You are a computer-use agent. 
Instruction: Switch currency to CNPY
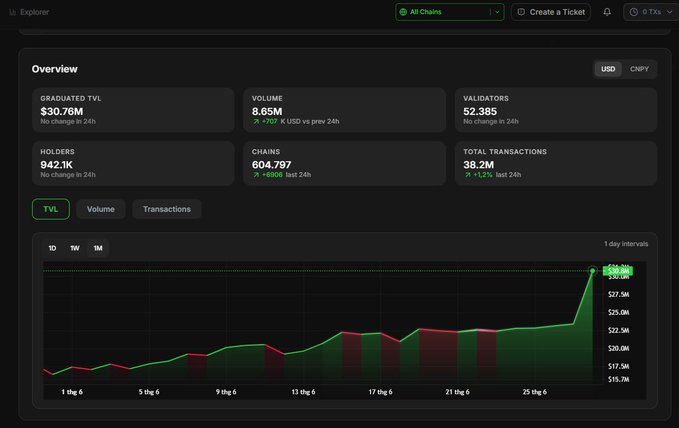[x=639, y=69]
